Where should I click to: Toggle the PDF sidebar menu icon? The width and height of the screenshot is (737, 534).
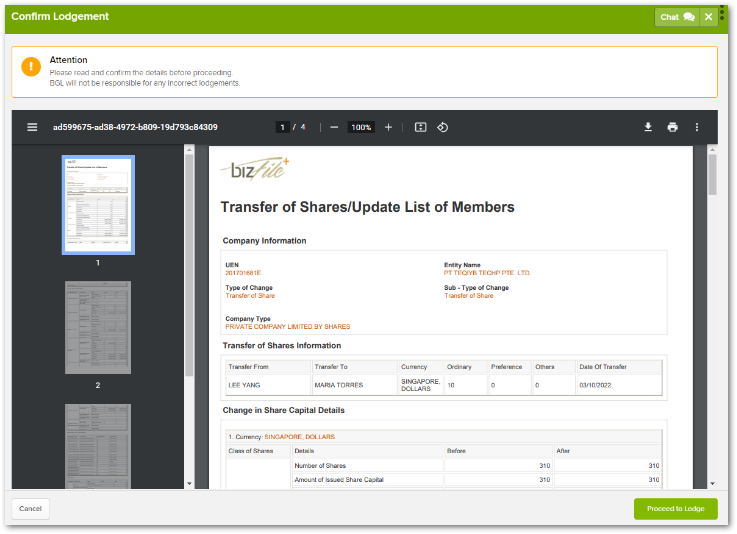[32, 127]
